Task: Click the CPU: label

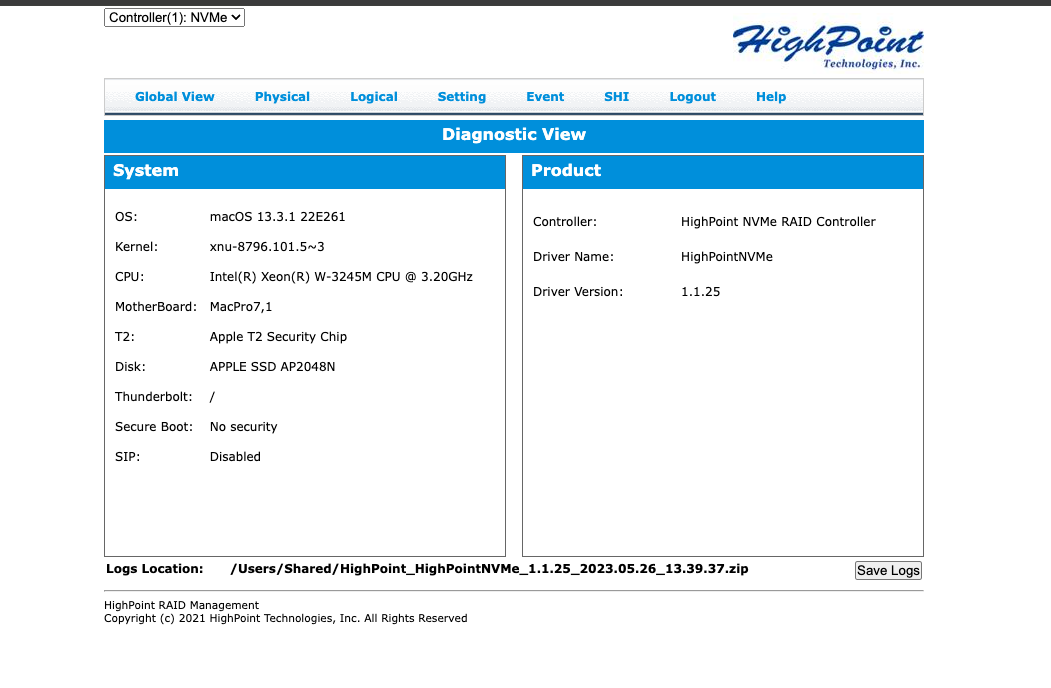Action: pos(129,277)
